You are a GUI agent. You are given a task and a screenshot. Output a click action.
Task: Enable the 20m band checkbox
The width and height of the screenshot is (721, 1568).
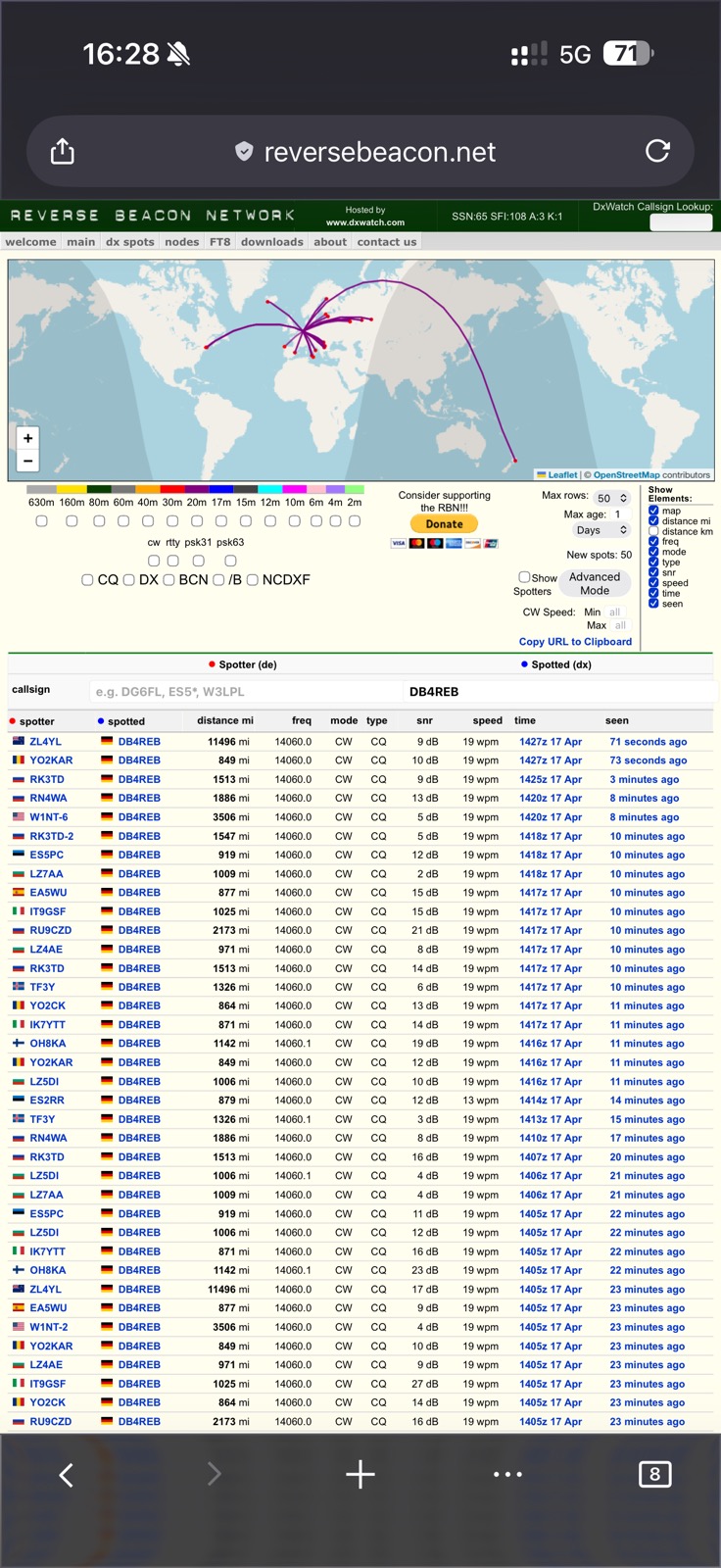tap(197, 521)
